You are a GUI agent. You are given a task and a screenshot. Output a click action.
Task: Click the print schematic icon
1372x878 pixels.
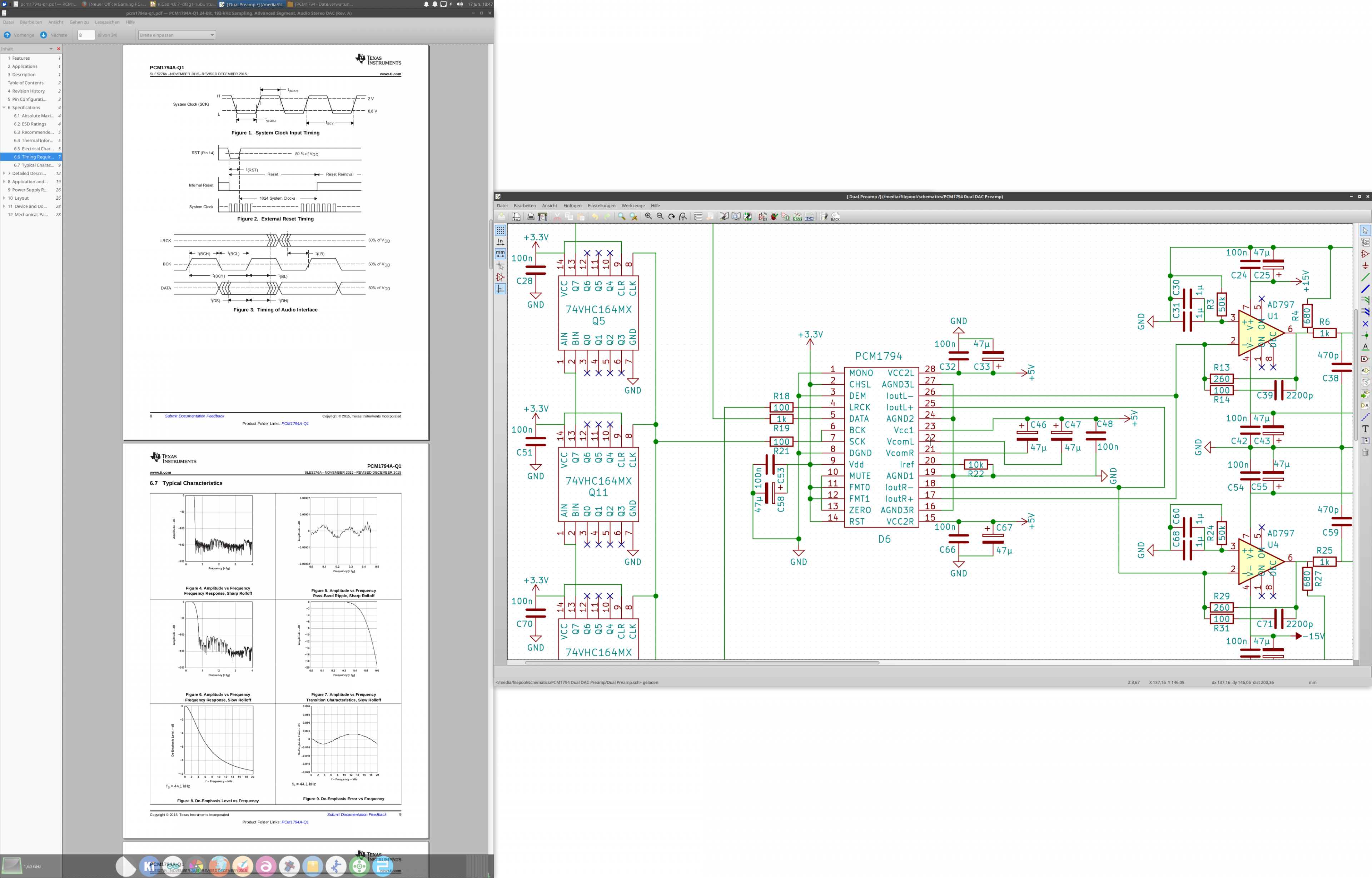[x=531, y=217]
